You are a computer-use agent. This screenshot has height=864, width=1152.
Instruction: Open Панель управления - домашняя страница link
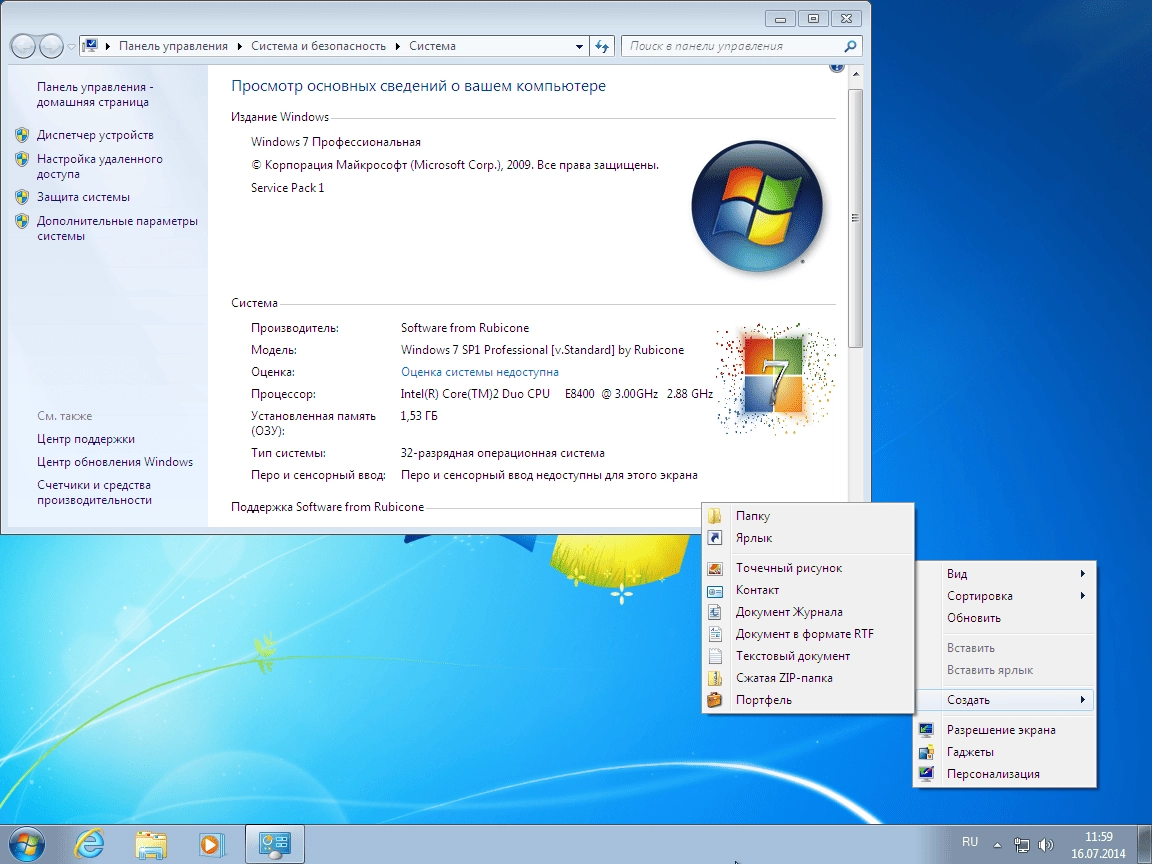click(x=95, y=94)
